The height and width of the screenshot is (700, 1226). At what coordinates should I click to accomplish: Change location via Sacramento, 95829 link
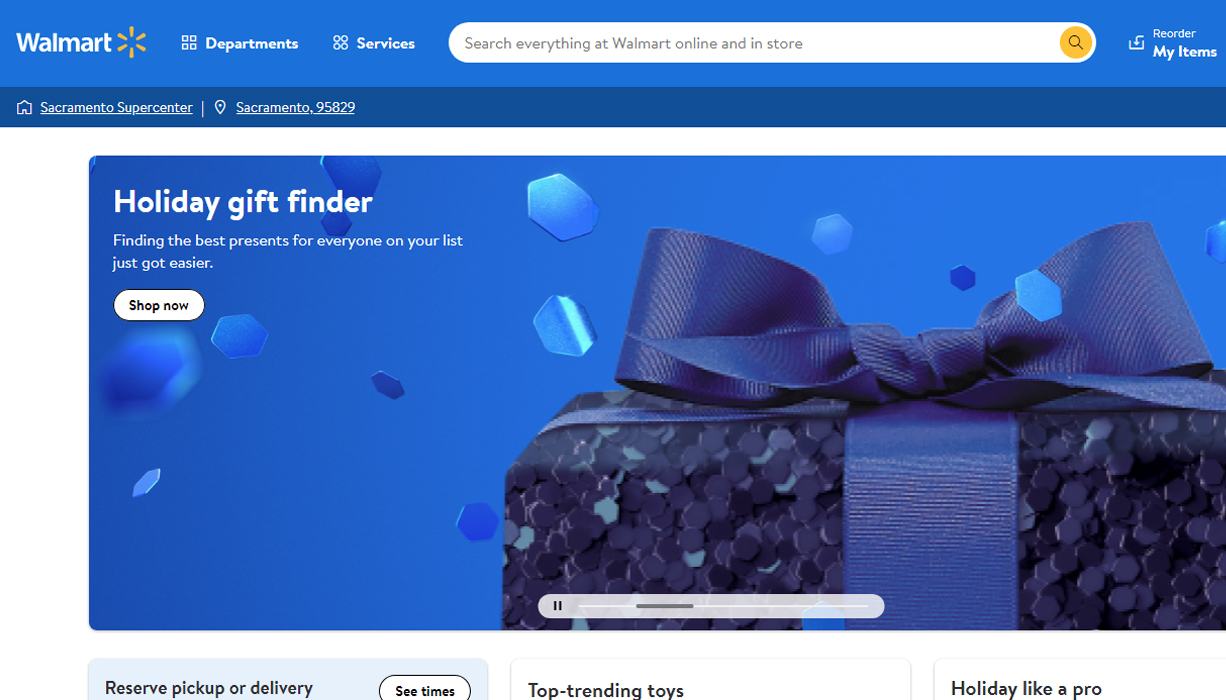pyautogui.click(x=295, y=107)
